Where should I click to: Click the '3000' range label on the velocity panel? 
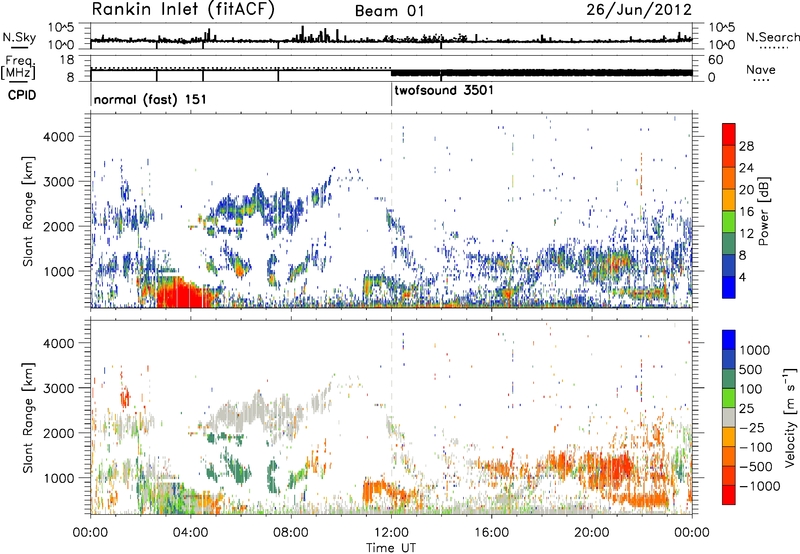(x=59, y=388)
